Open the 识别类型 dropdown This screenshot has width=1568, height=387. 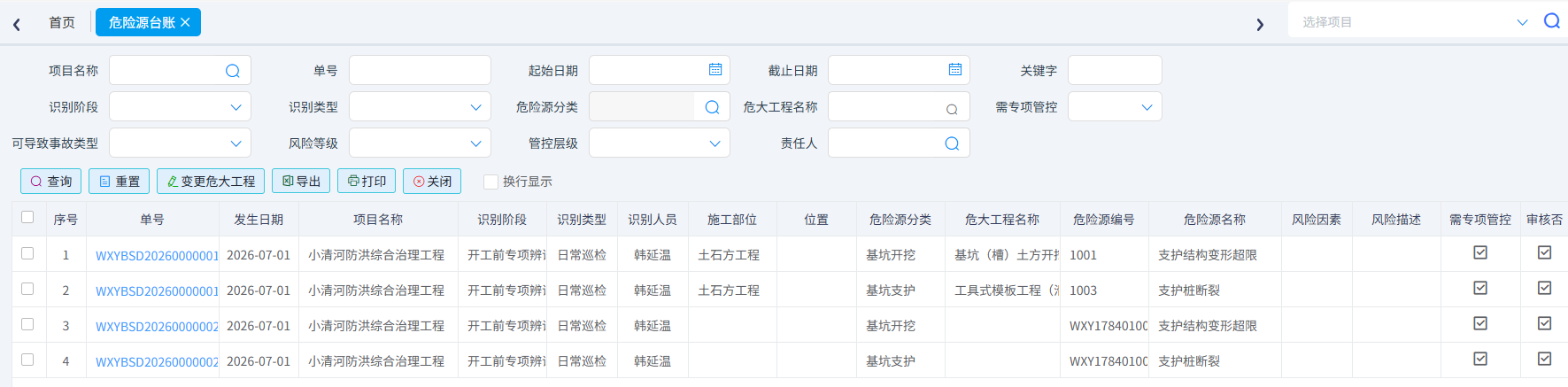pos(420,107)
